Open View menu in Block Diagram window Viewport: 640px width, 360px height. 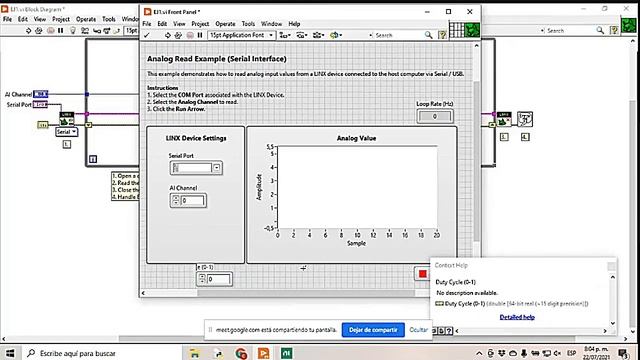tap(40, 19)
